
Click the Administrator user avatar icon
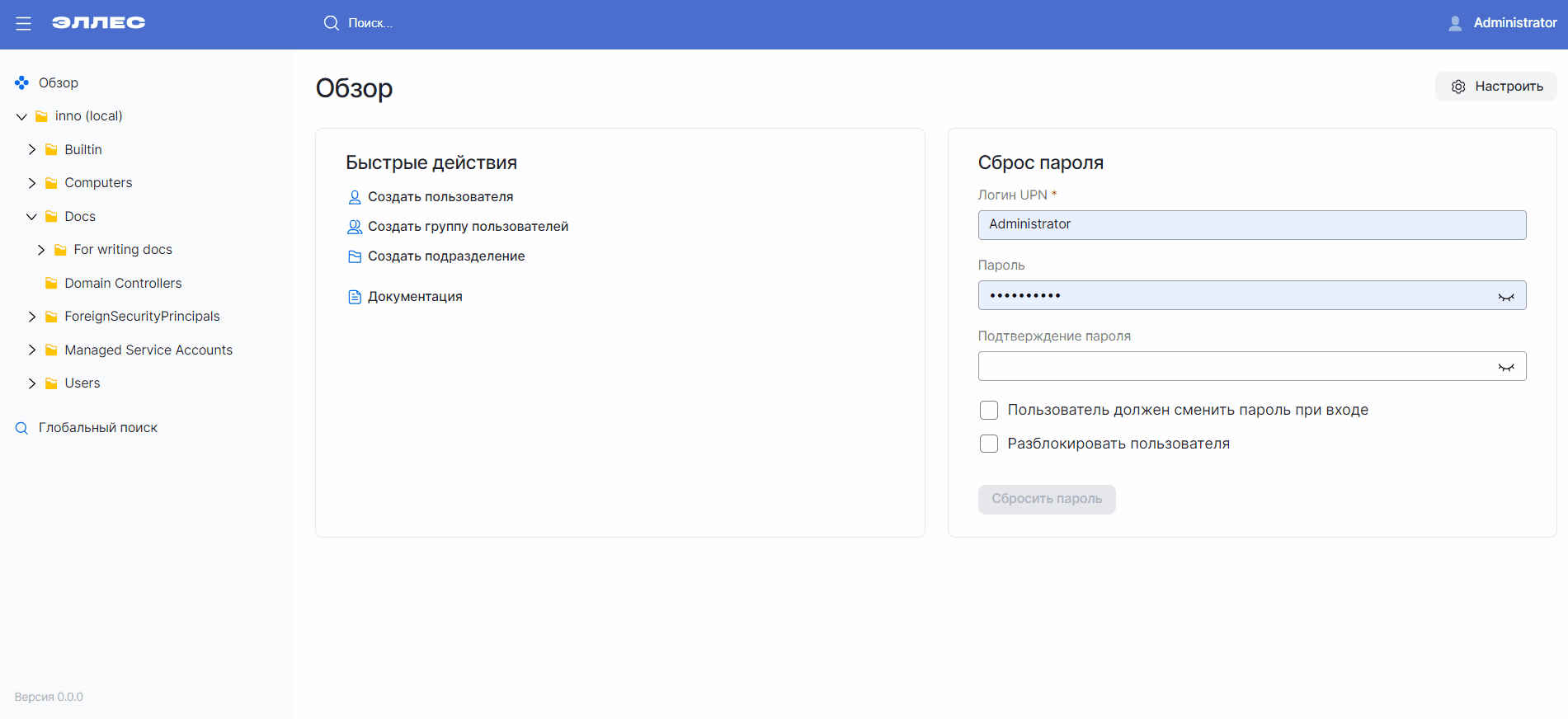pos(1455,23)
